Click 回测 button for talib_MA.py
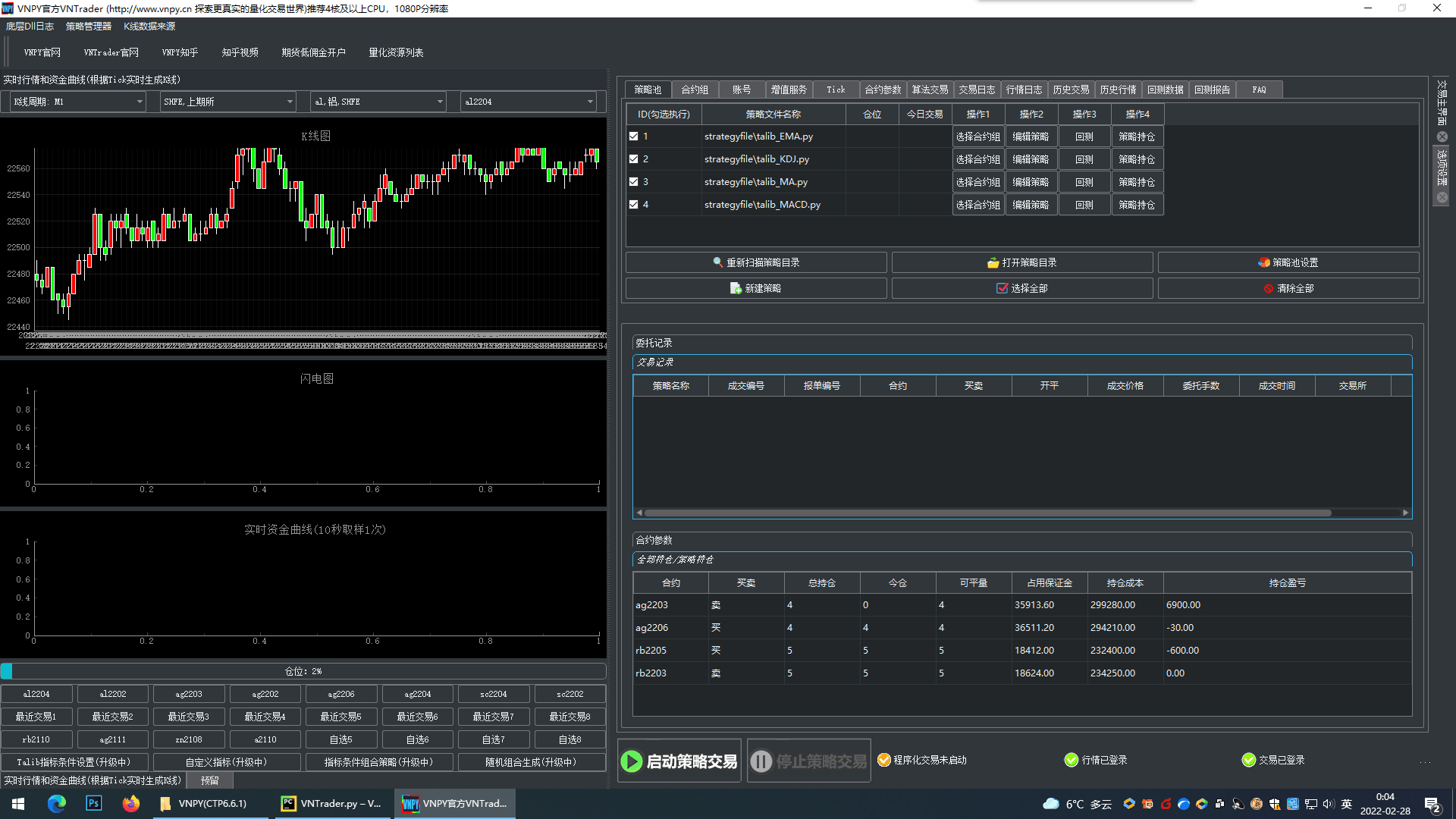 [x=1084, y=182]
